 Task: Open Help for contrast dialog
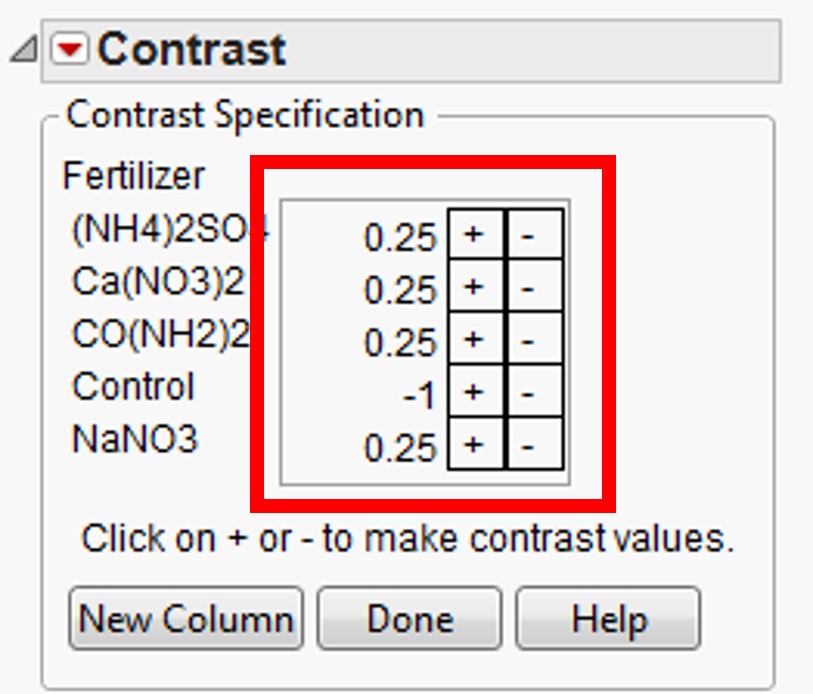pos(608,618)
